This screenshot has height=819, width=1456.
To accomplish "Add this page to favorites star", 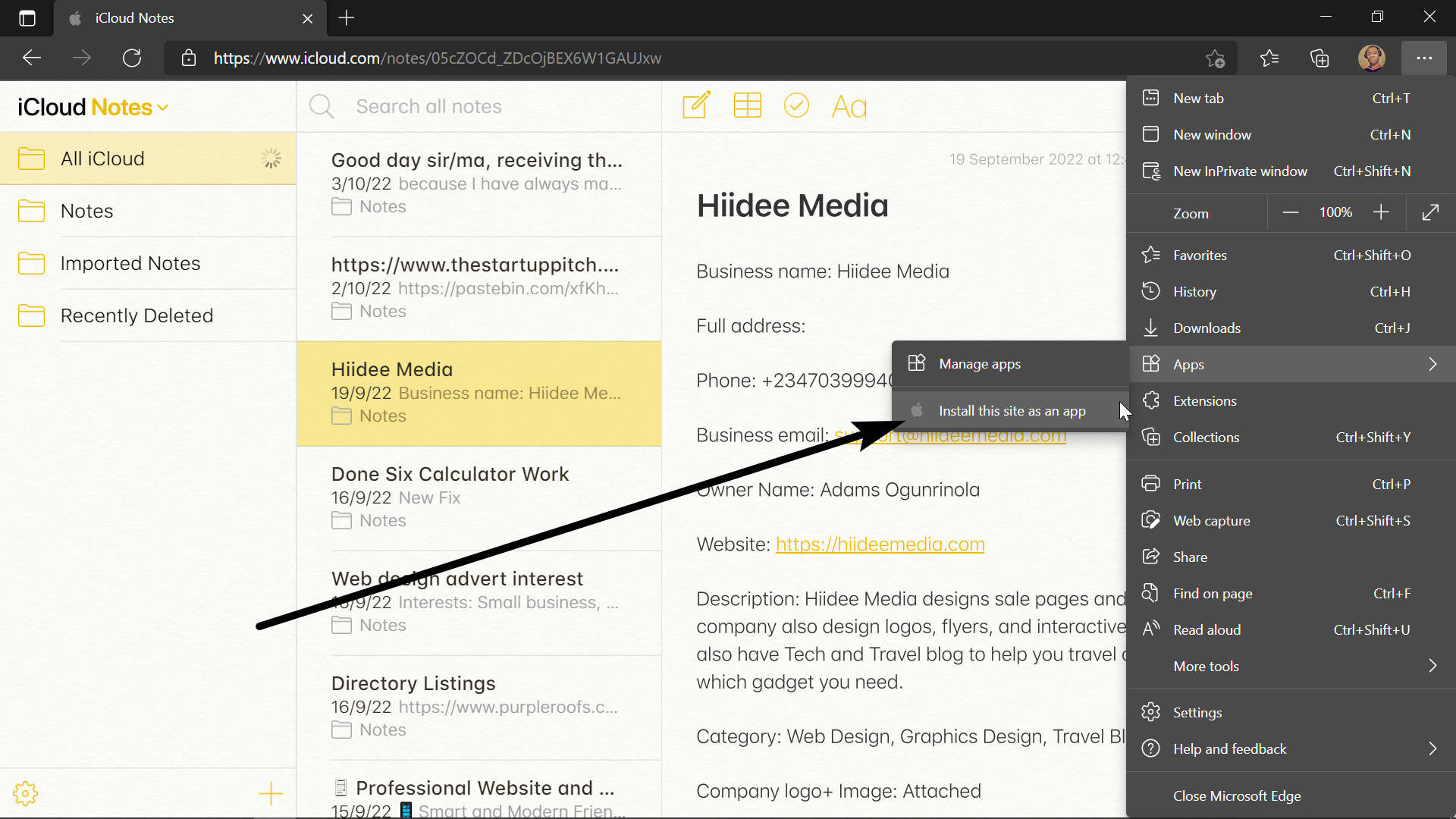I will (x=1216, y=58).
